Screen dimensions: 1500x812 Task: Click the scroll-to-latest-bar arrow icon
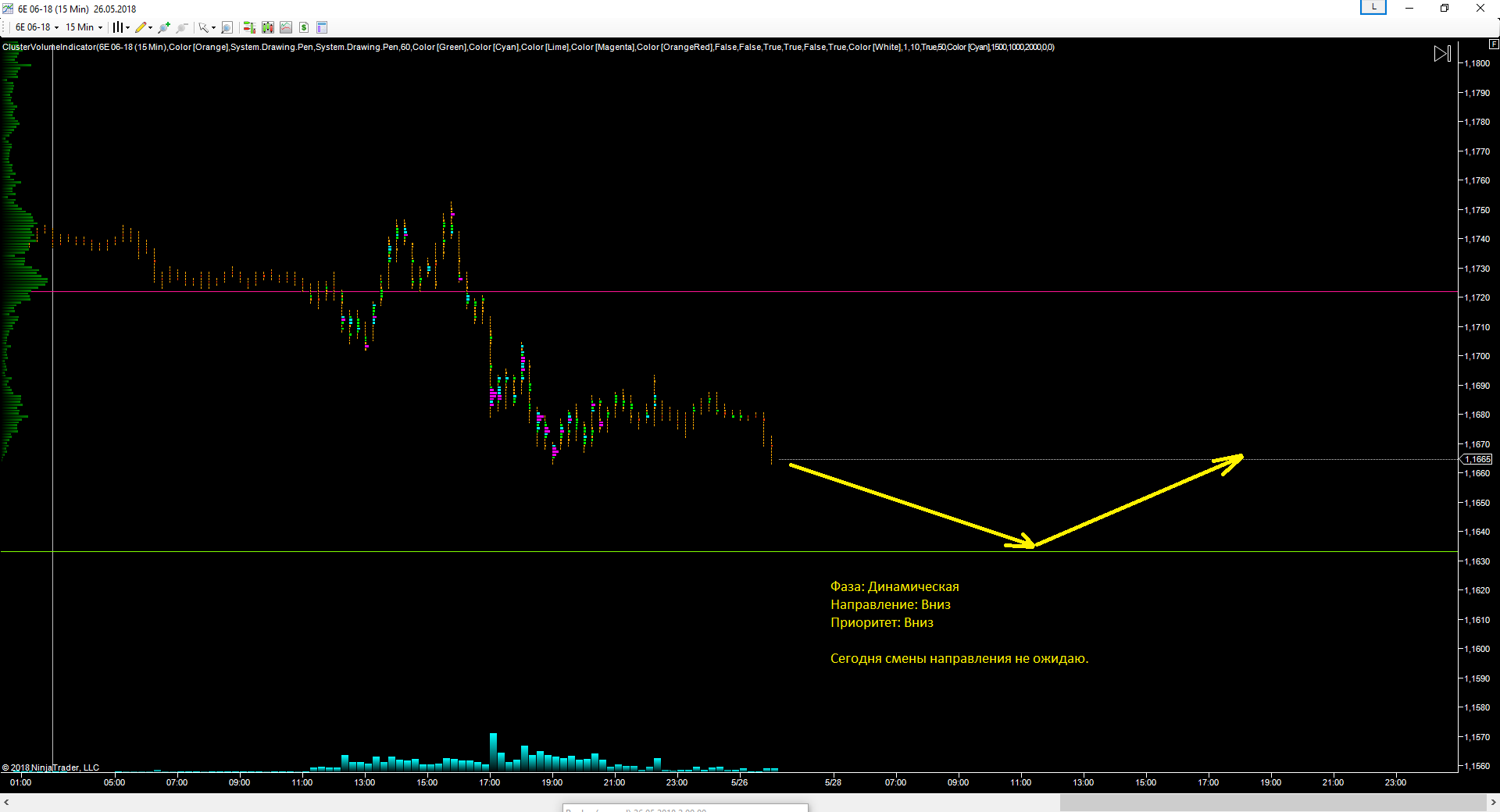pos(1442,54)
